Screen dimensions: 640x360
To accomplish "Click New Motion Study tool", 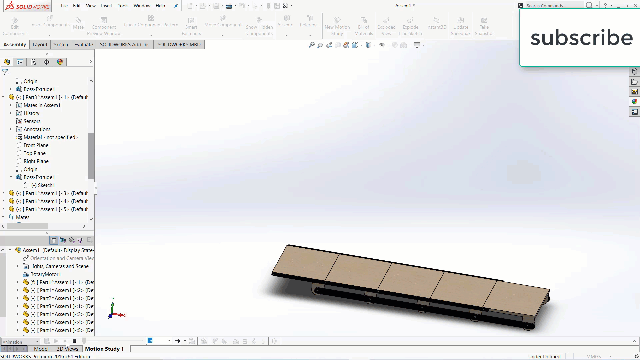I will coord(337,27).
